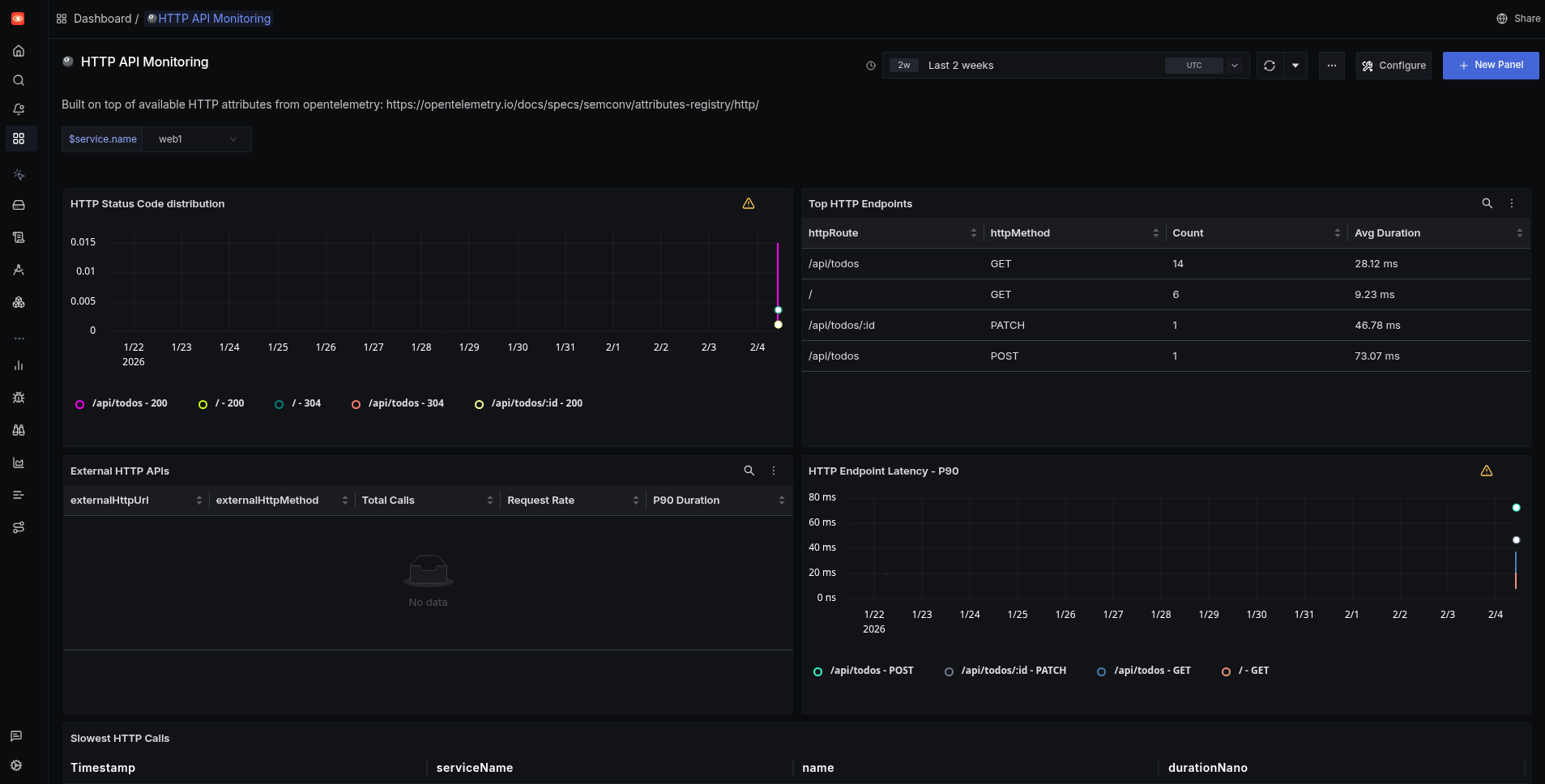Viewport: 1545px width, 784px height.
Task: Open the support chat icon at sidebar bottom
Action: click(15, 735)
